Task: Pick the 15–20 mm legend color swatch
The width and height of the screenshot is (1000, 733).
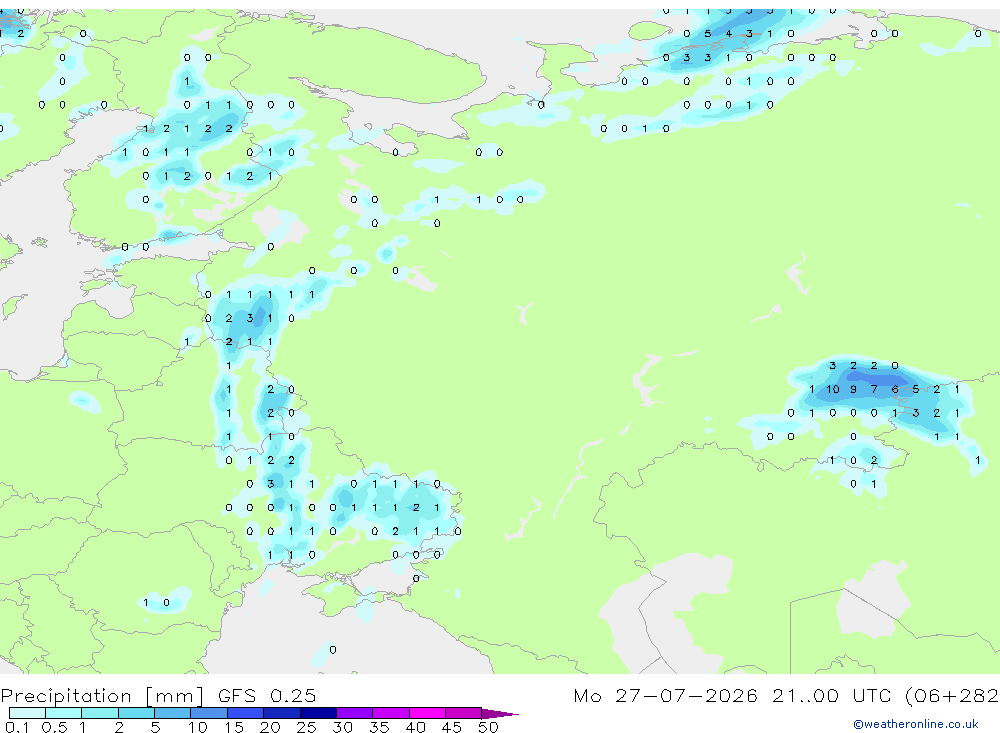Action: click(246, 713)
